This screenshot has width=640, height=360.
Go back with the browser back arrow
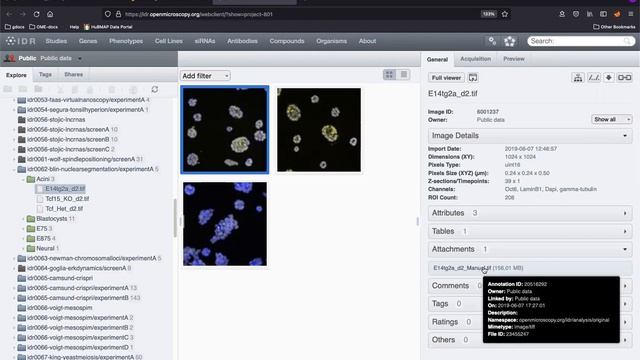coord(9,14)
